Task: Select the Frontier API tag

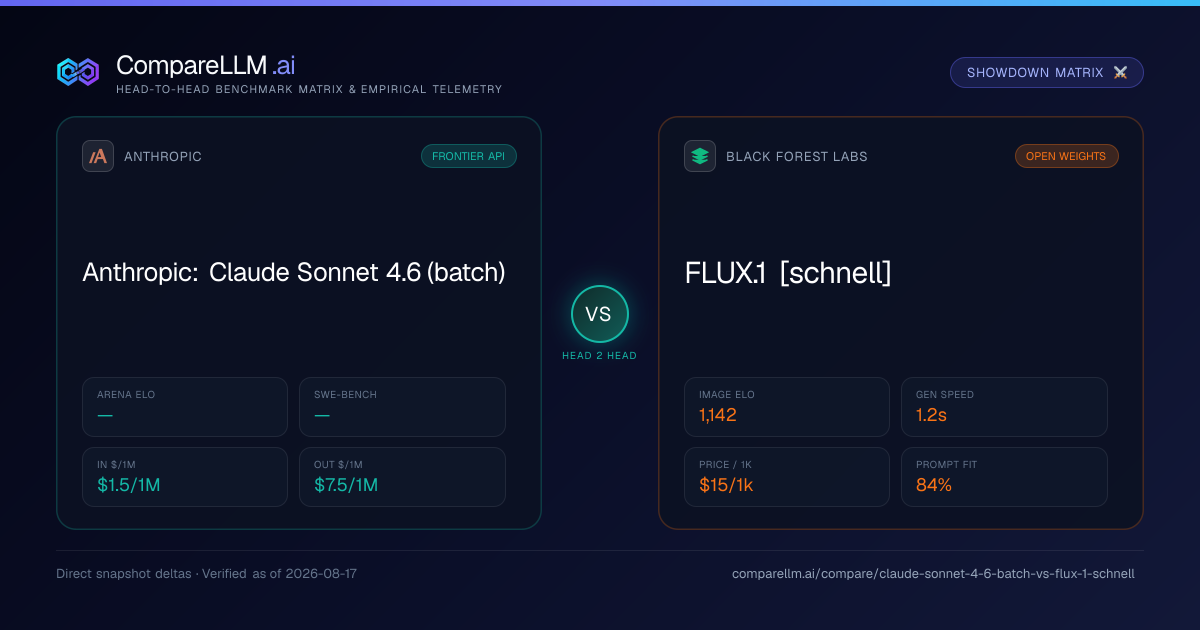Action: point(469,156)
